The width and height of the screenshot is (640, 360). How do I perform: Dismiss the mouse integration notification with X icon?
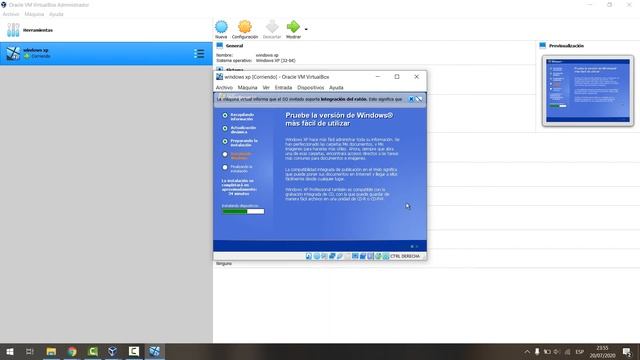(411, 99)
